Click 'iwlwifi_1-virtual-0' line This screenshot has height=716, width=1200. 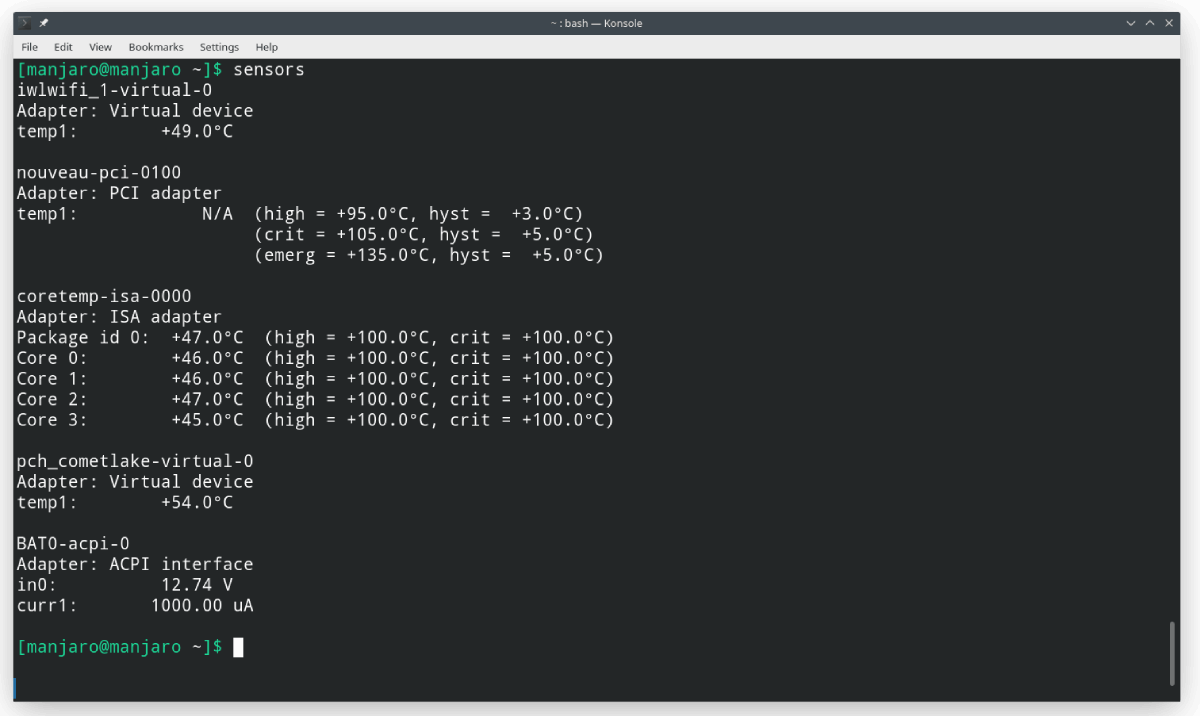pyautogui.click(x=114, y=90)
